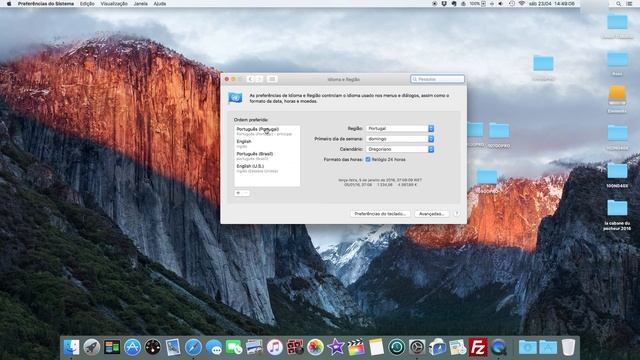This screenshot has height=360, width=640.
Task: Open the Calendário dropdown
Action: pyautogui.click(x=400, y=149)
